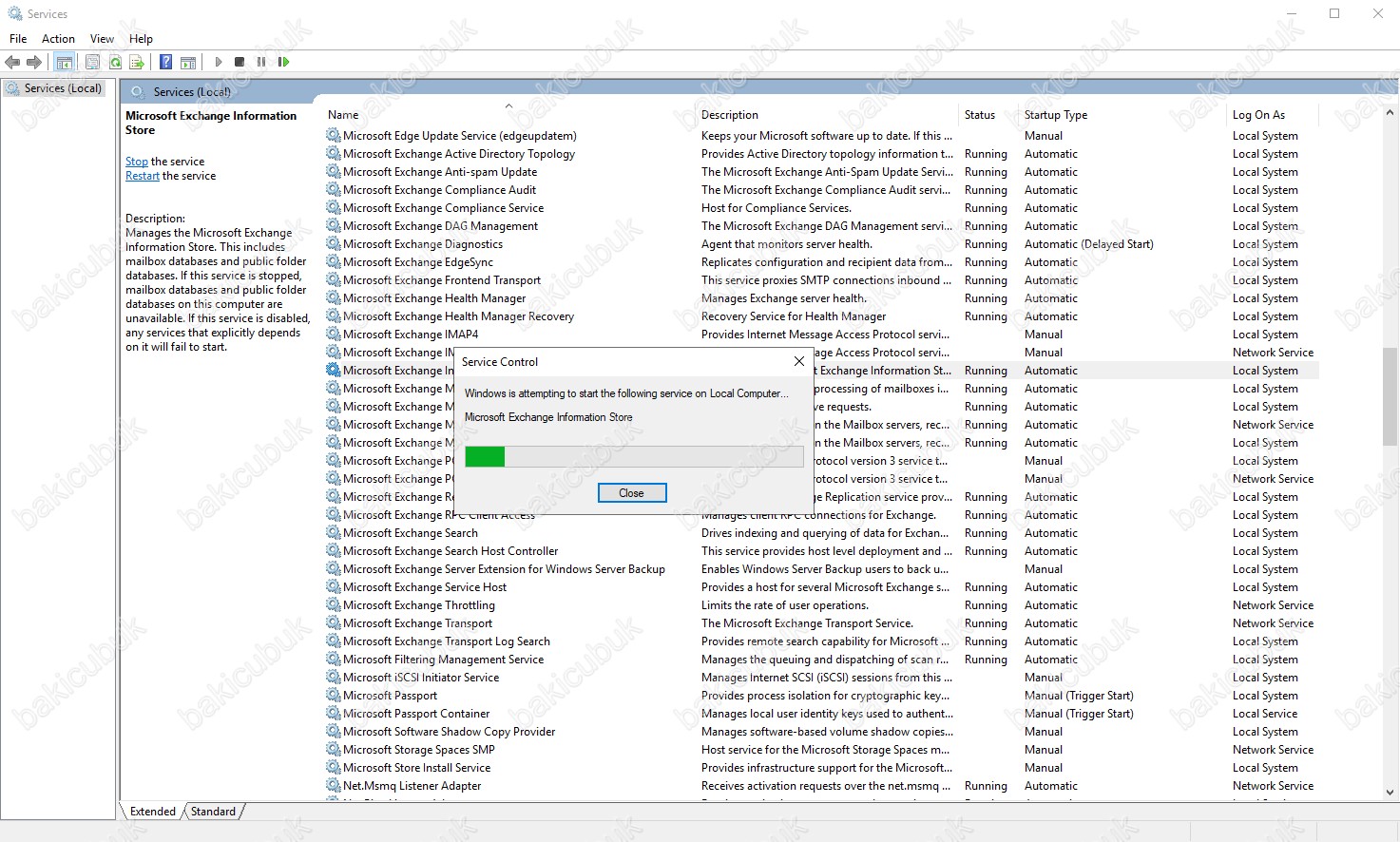The height and width of the screenshot is (842, 1400).
Task: Click the Automatic (Delayed Start) startup type cell
Action: 1088,244
